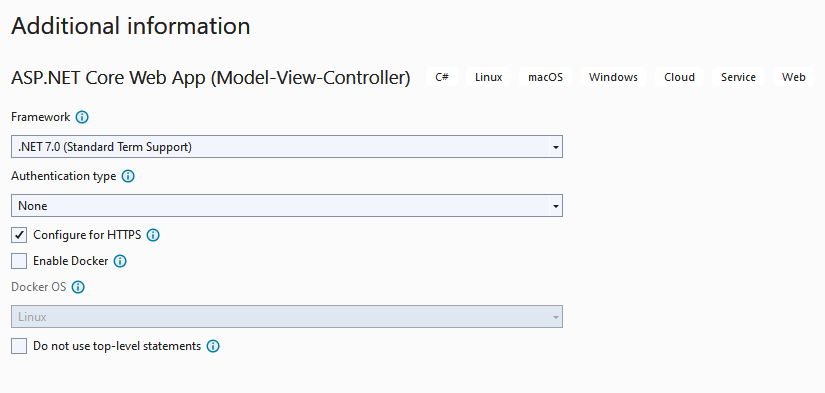
Task: Click the Cloud project type tag
Action: coord(679,77)
